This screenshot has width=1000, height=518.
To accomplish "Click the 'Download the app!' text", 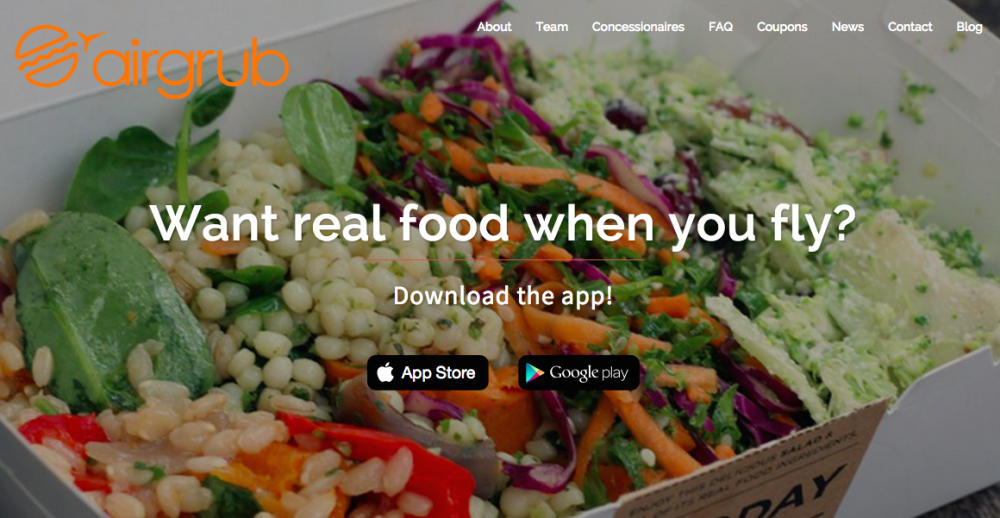I will pyautogui.click(x=503, y=295).
